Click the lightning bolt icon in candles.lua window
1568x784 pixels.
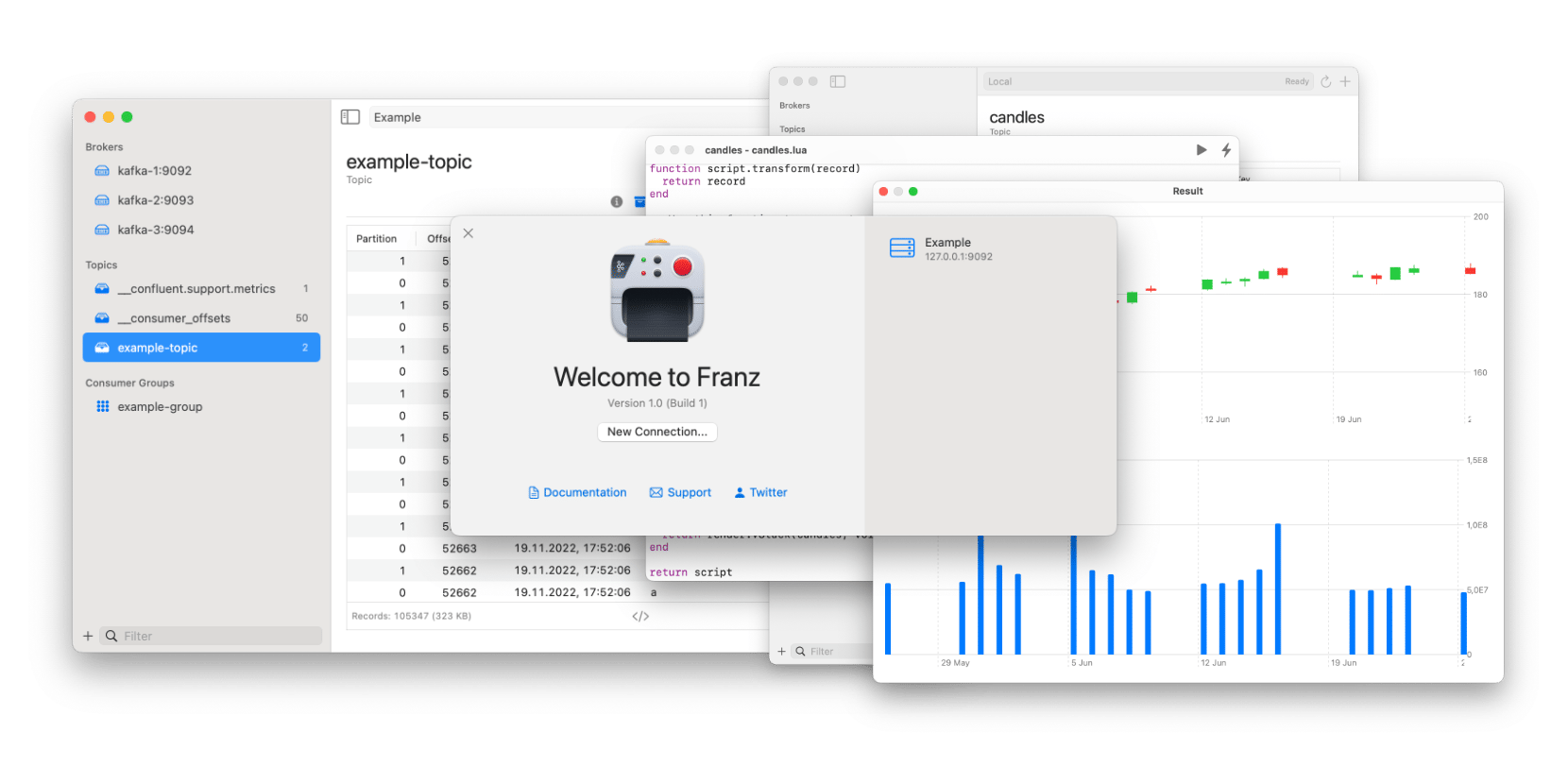click(x=1226, y=150)
